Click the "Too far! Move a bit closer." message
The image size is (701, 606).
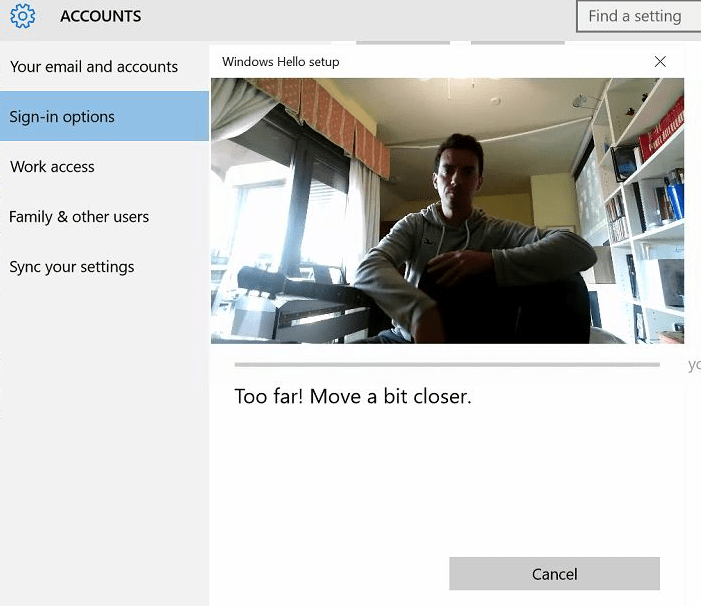(x=352, y=396)
